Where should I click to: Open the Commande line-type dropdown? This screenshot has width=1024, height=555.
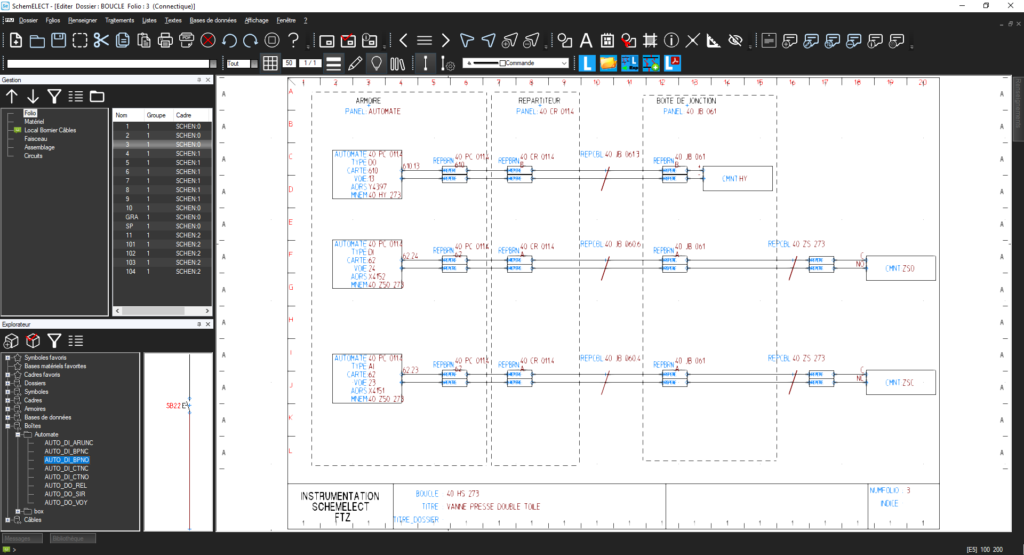[x=564, y=64]
